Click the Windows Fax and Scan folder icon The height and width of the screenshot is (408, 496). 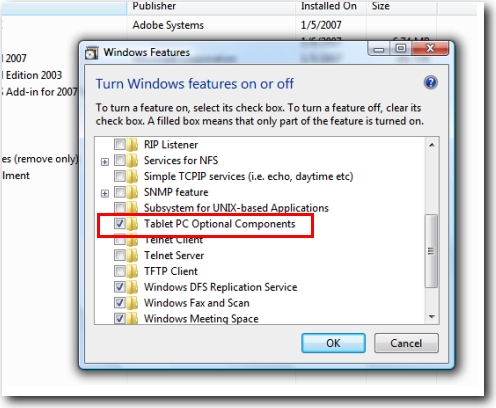132,303
